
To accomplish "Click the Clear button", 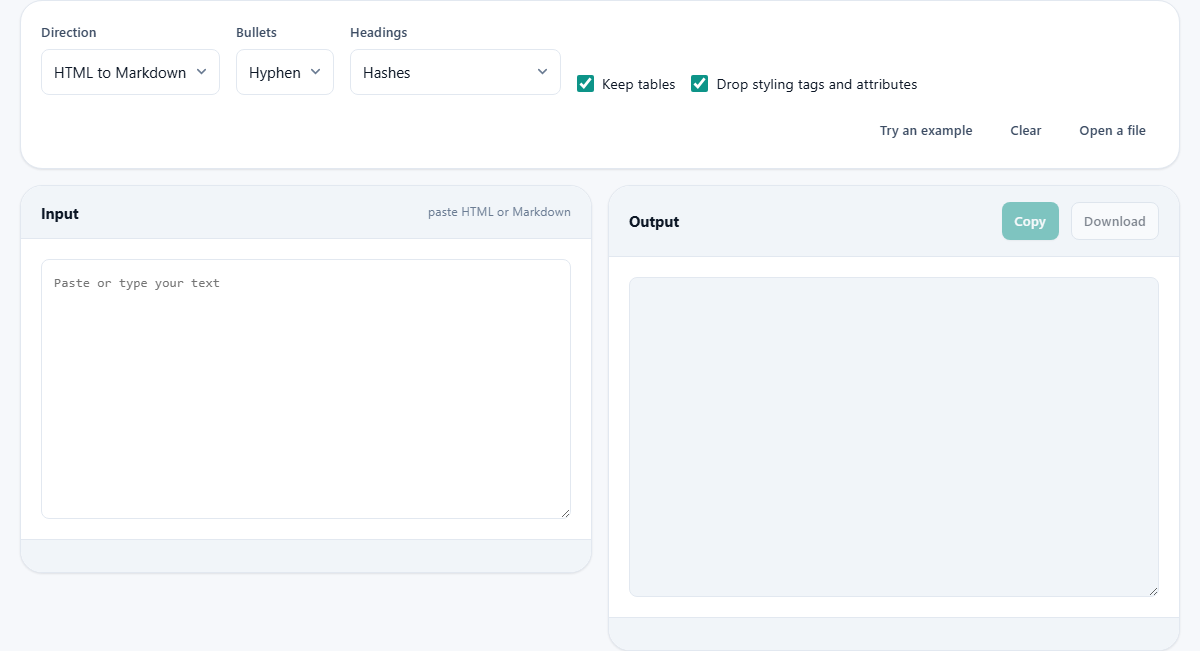I will pos(1026,131).
